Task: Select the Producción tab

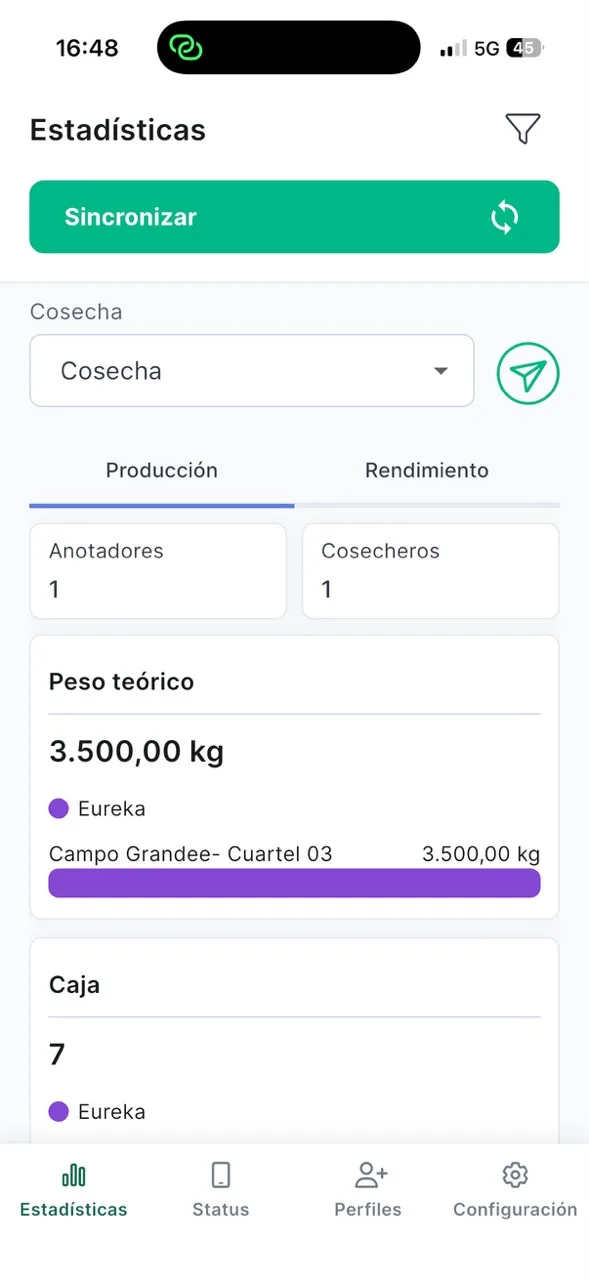Action: (162, 470)
